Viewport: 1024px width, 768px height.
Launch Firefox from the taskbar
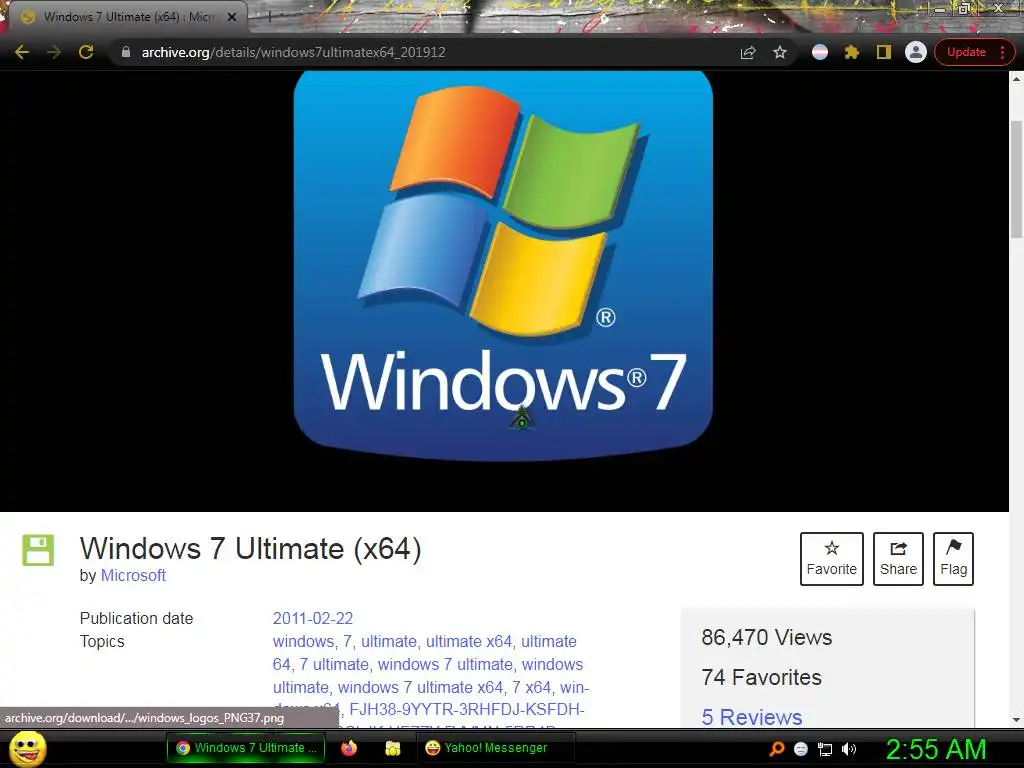349,748
